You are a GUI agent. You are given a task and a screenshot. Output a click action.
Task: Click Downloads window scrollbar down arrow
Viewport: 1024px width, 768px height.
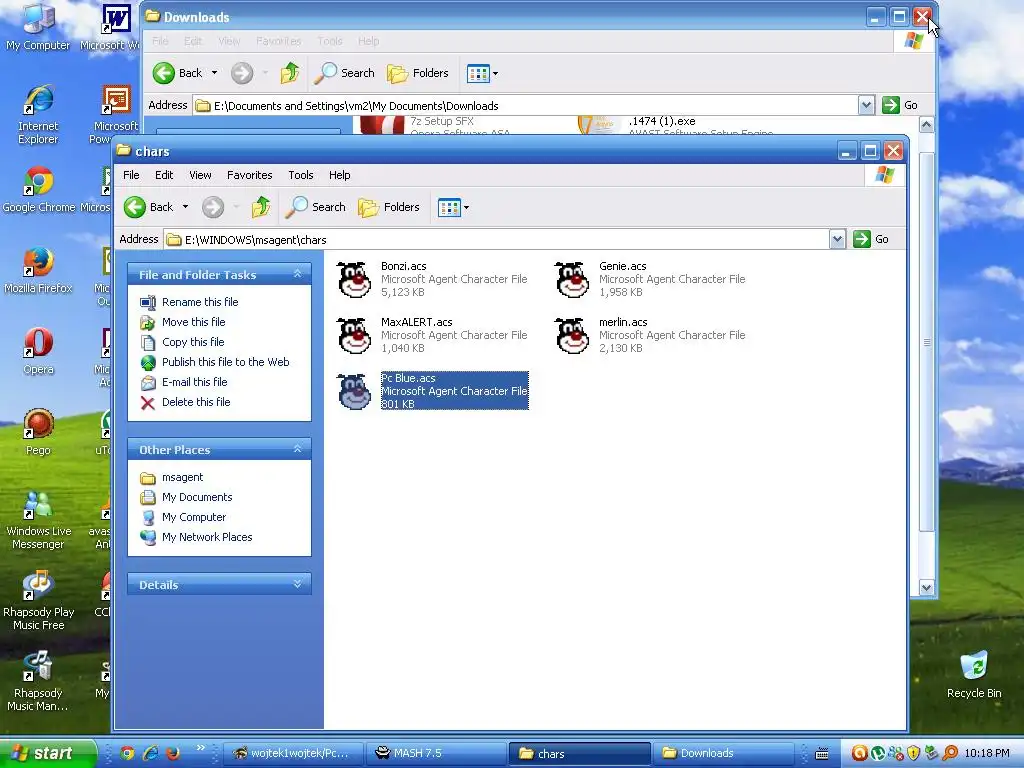(926, 587)
